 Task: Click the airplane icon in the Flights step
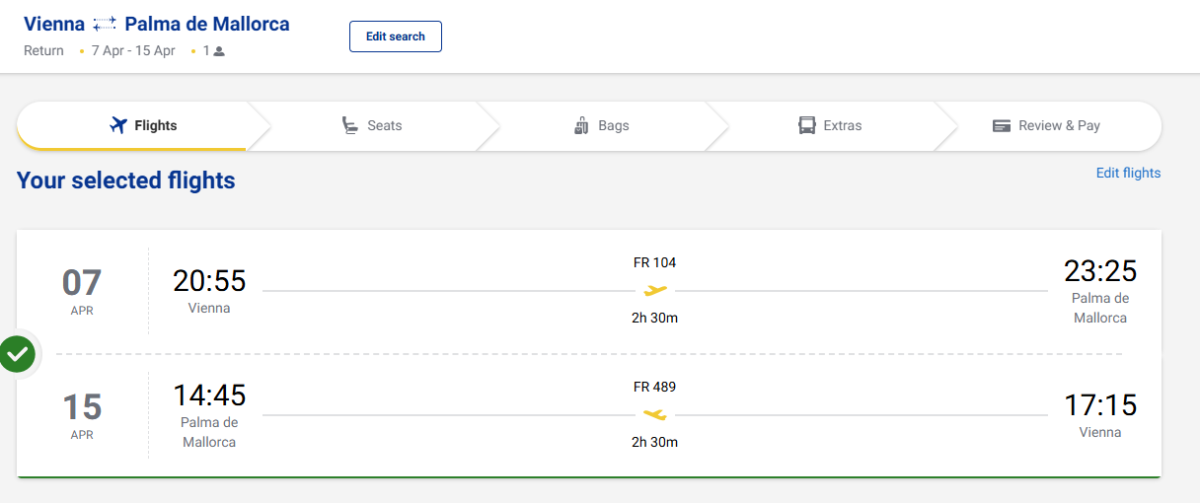coord(119,126)
